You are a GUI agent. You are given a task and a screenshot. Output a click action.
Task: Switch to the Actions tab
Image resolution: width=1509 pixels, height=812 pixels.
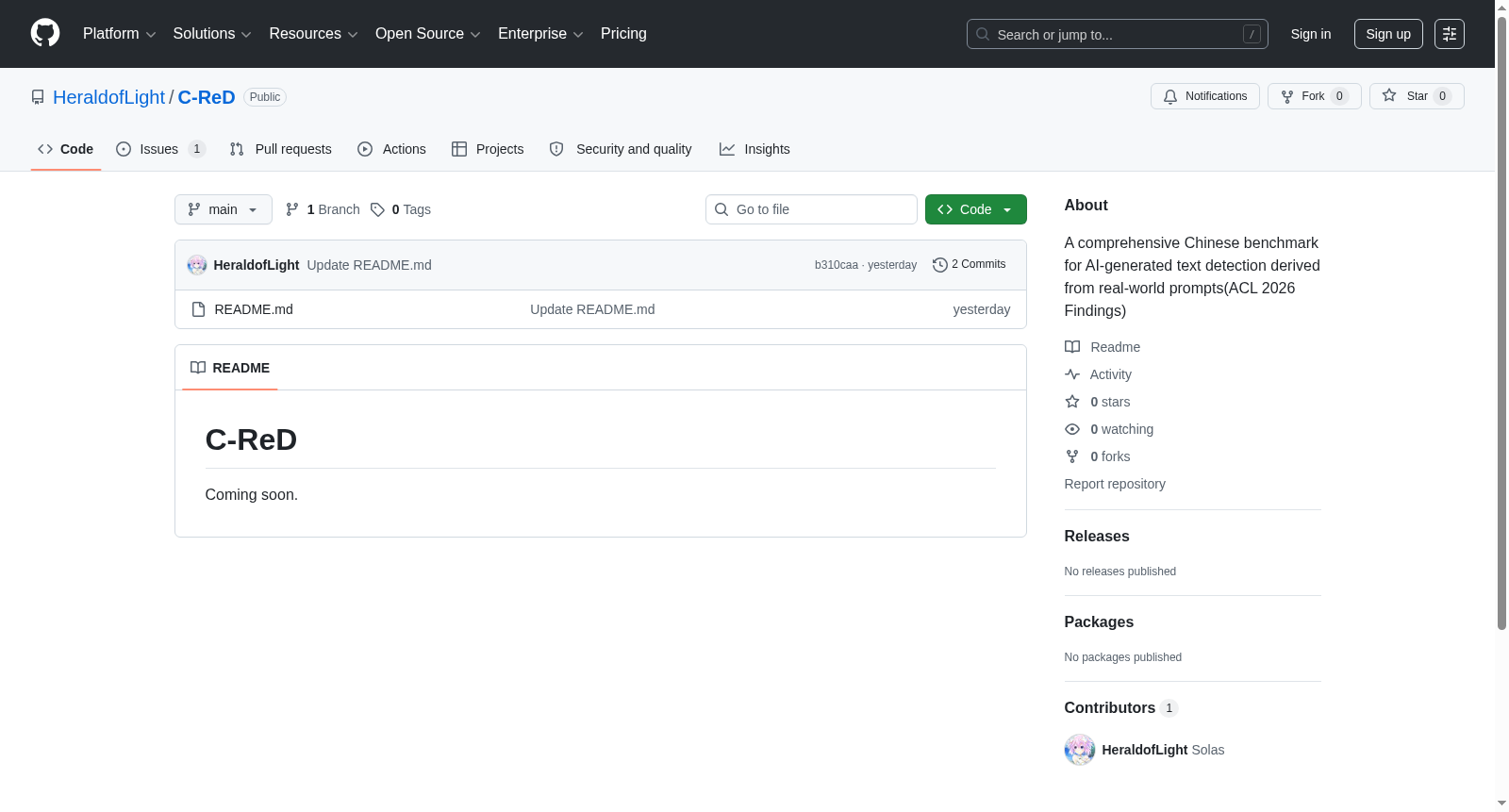pyautogui.click(x=391, y=149)
